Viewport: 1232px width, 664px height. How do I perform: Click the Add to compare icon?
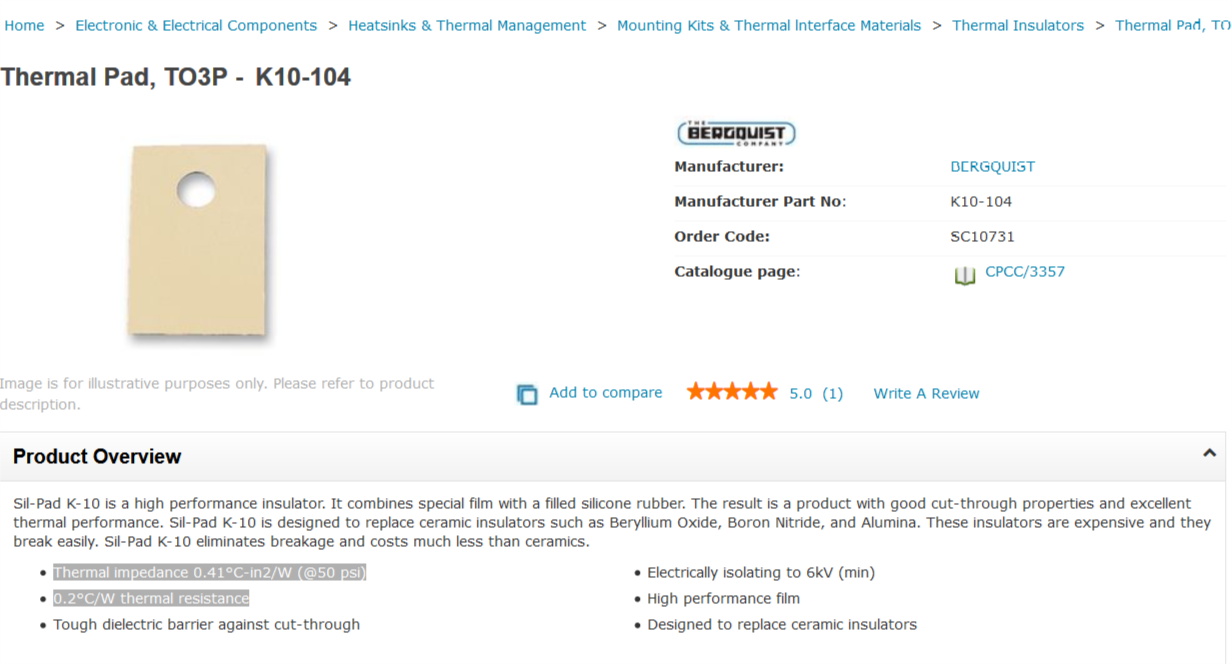tap(527, 394)
